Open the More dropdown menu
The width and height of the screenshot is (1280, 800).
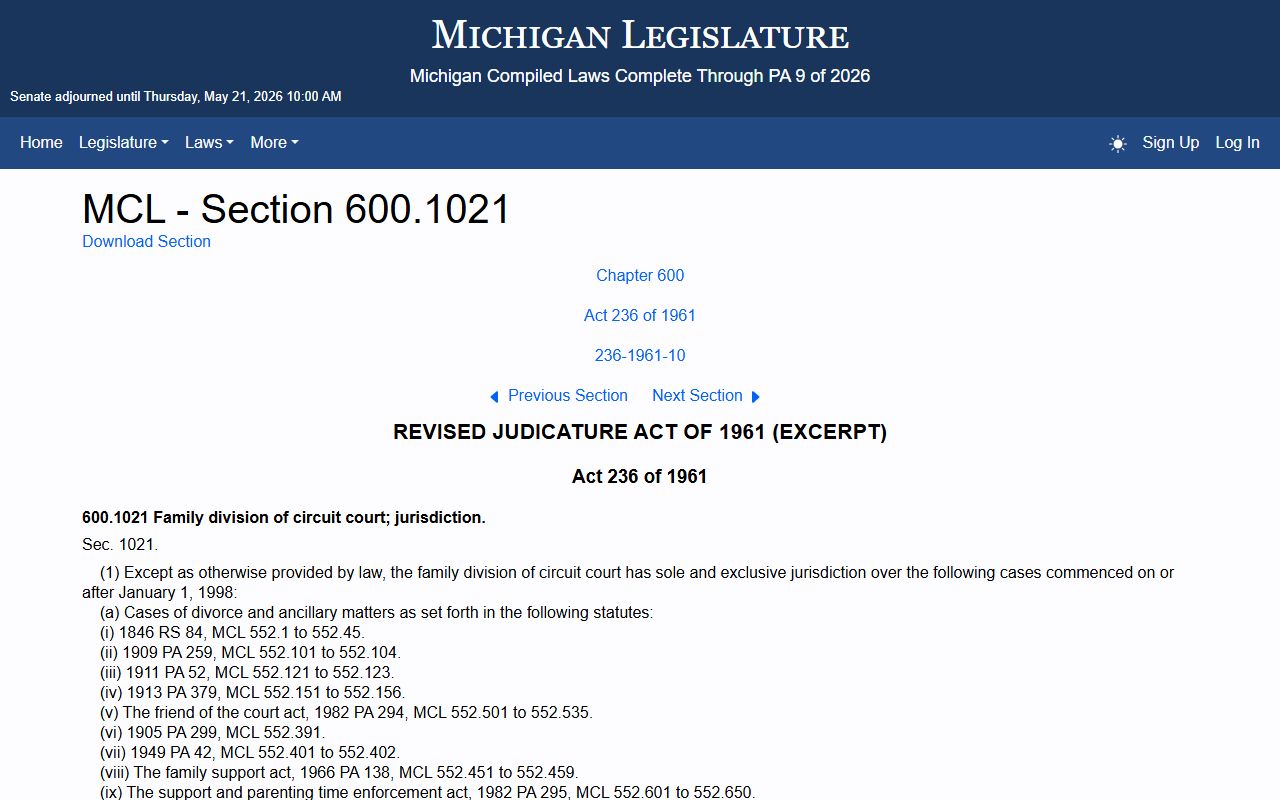click(274, 143)
